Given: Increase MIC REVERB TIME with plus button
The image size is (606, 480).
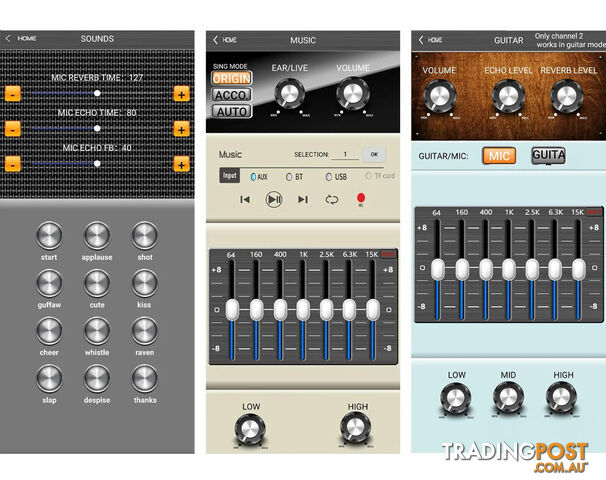Looking at the screenshot, I should click(182, 94).
